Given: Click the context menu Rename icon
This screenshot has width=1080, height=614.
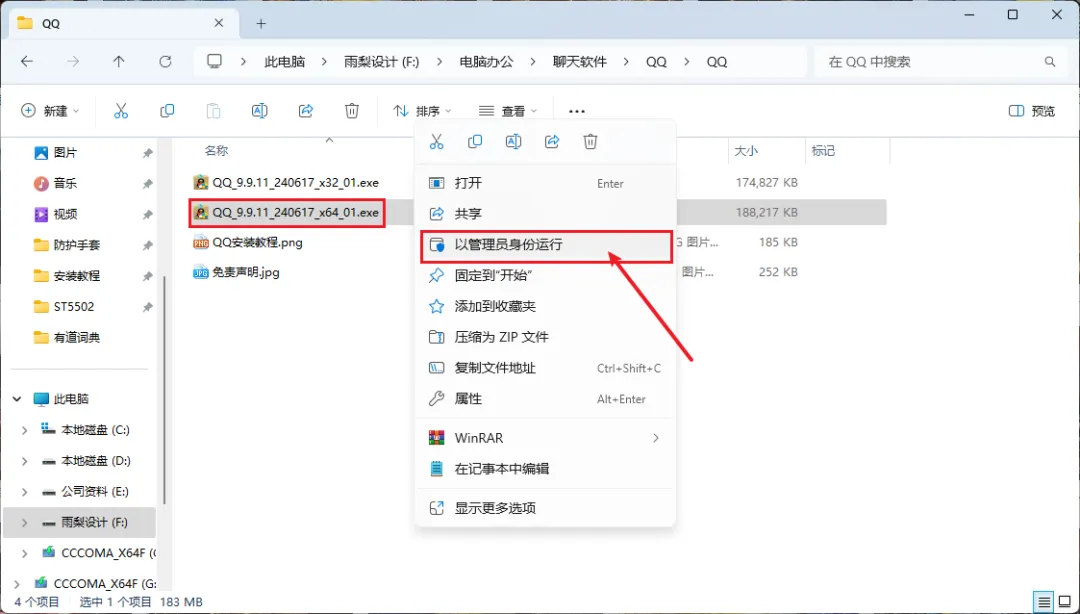Looking at the screenshot, I should coord(513,142).
